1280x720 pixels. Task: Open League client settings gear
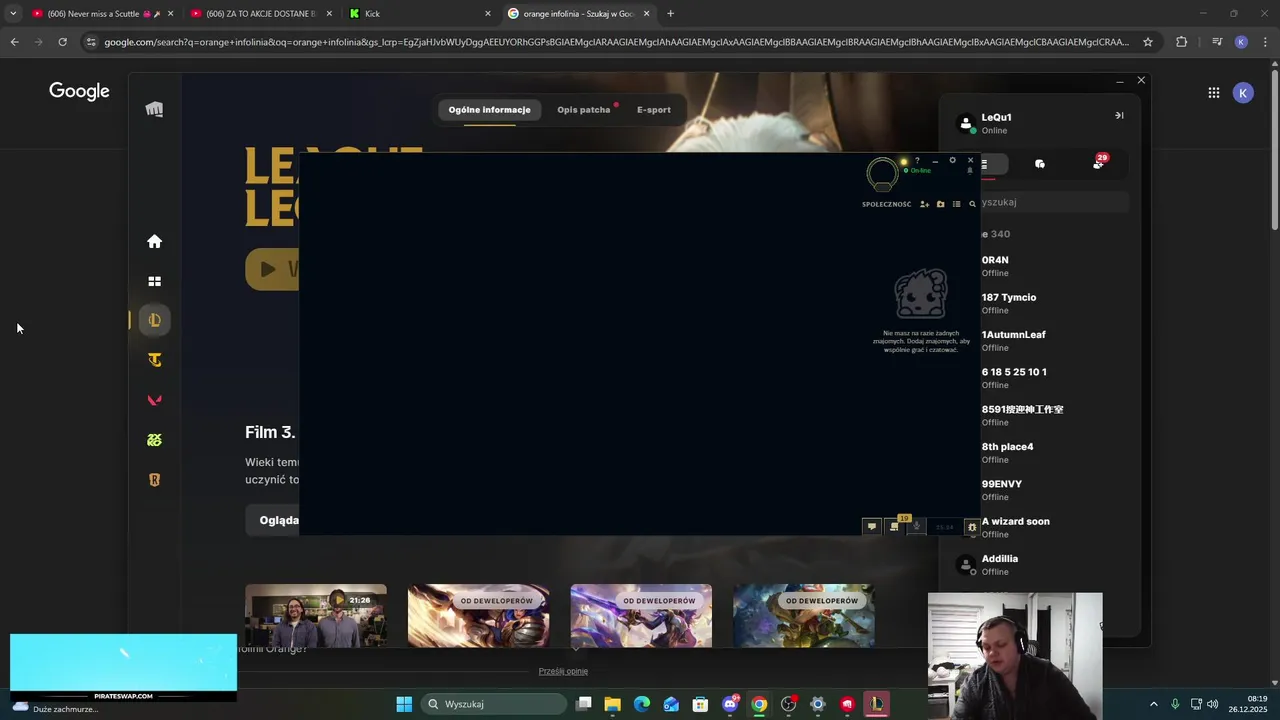point(952,160)
